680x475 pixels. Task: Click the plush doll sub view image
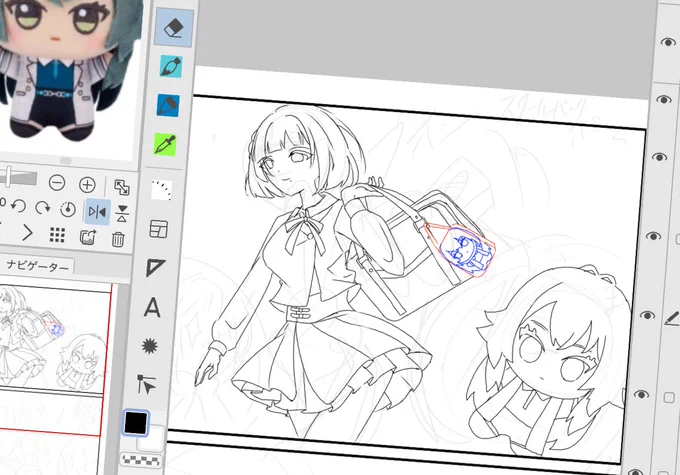pos(65,72)
